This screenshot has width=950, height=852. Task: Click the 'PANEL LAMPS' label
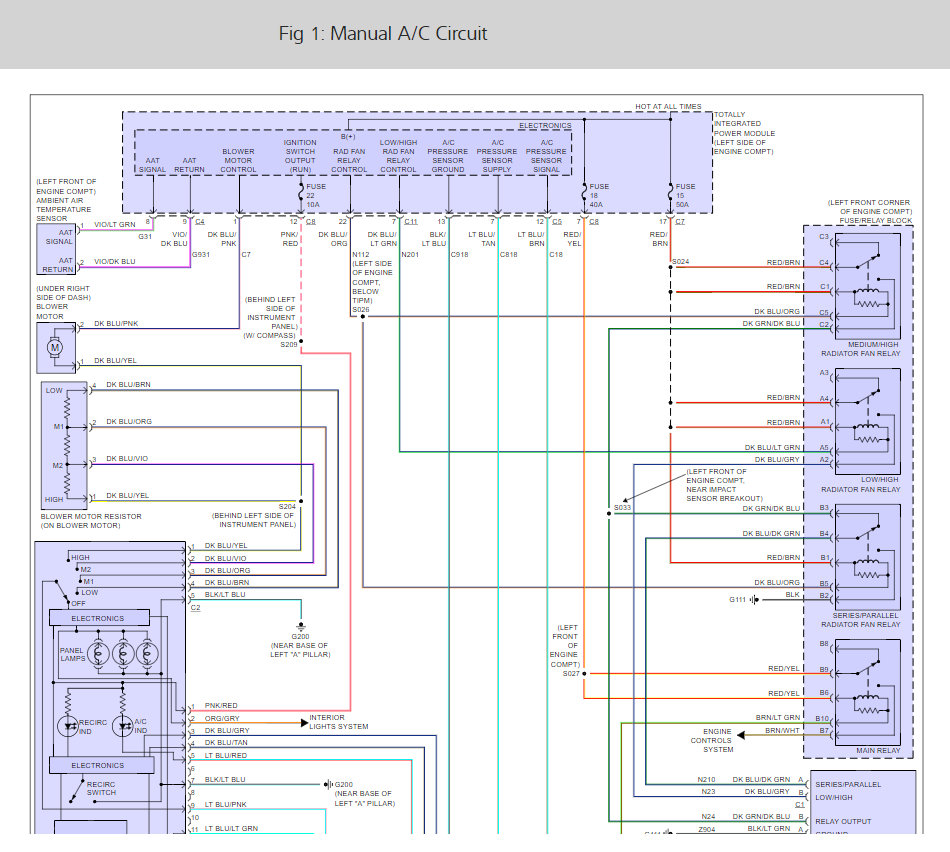[x=72, y=654]
